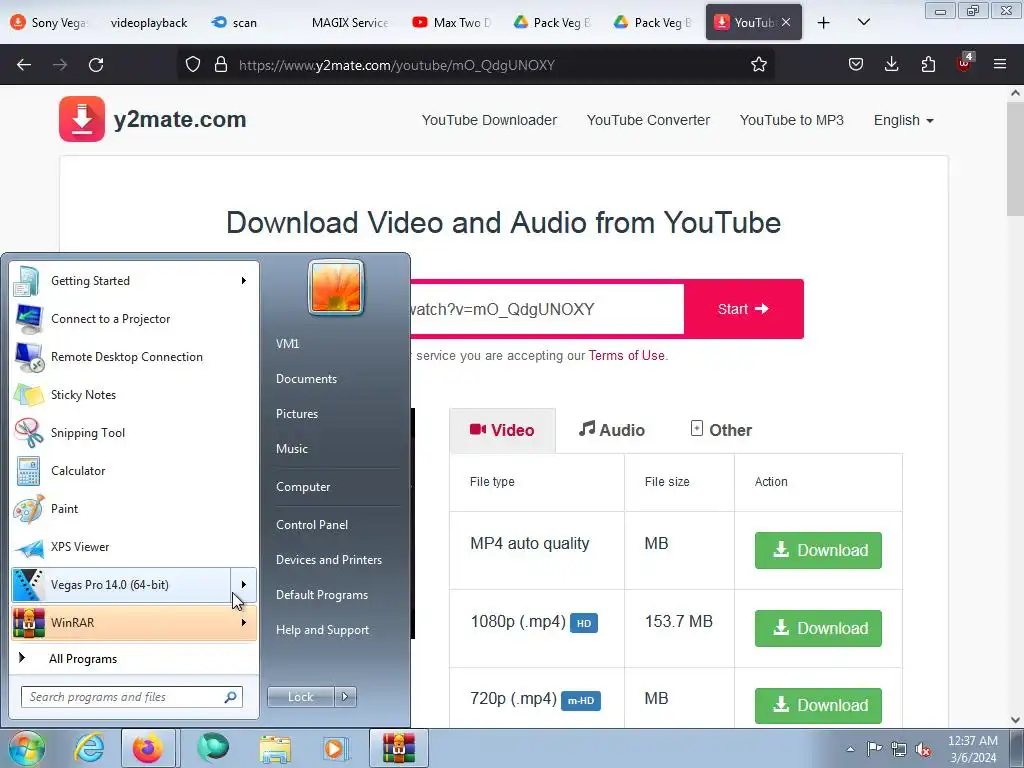Bookmark this page with star icon
The height and width of the screenshot is (768, 1024).
758,65
